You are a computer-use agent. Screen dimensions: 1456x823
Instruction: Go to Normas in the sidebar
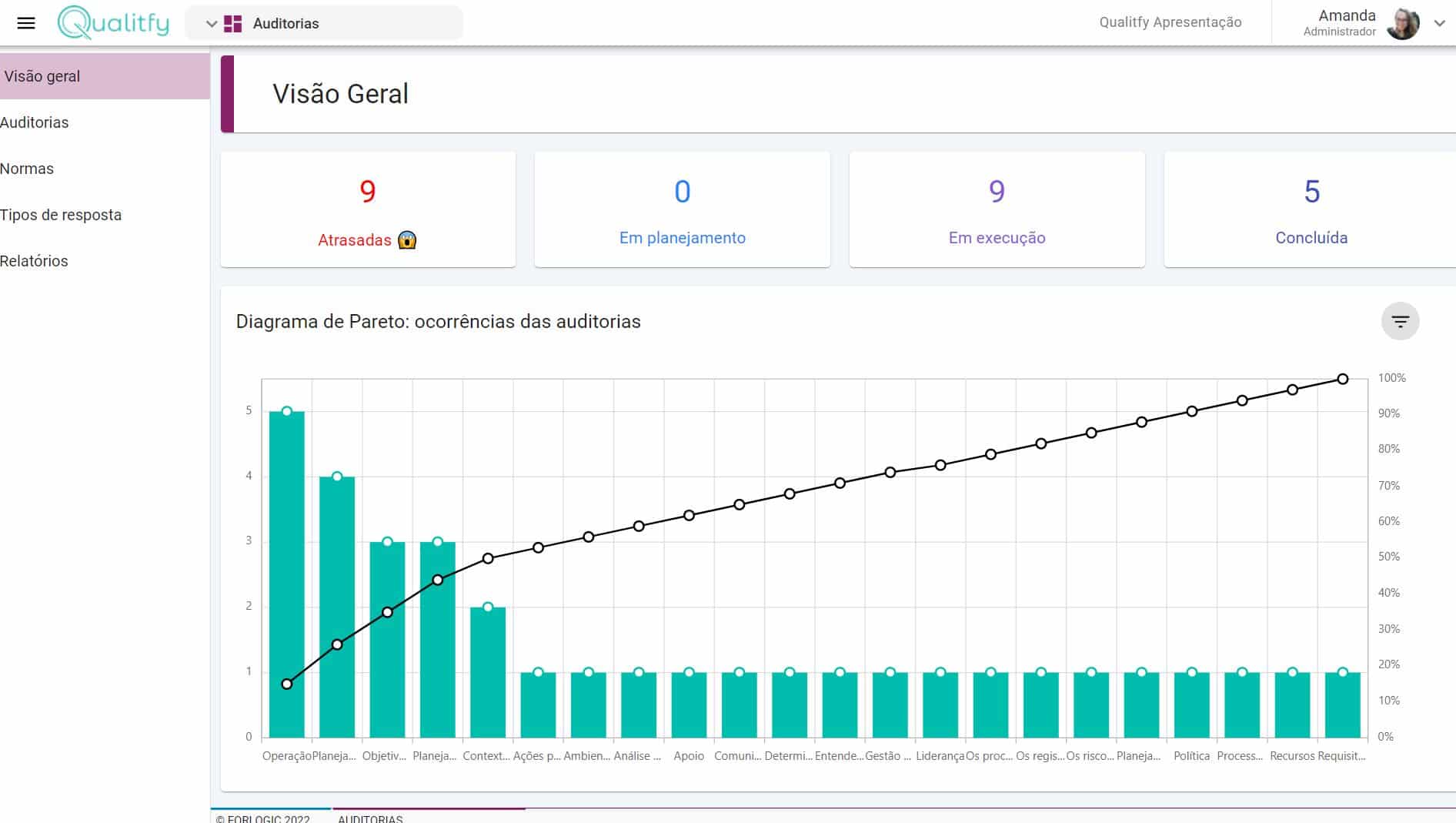point(27,169)
